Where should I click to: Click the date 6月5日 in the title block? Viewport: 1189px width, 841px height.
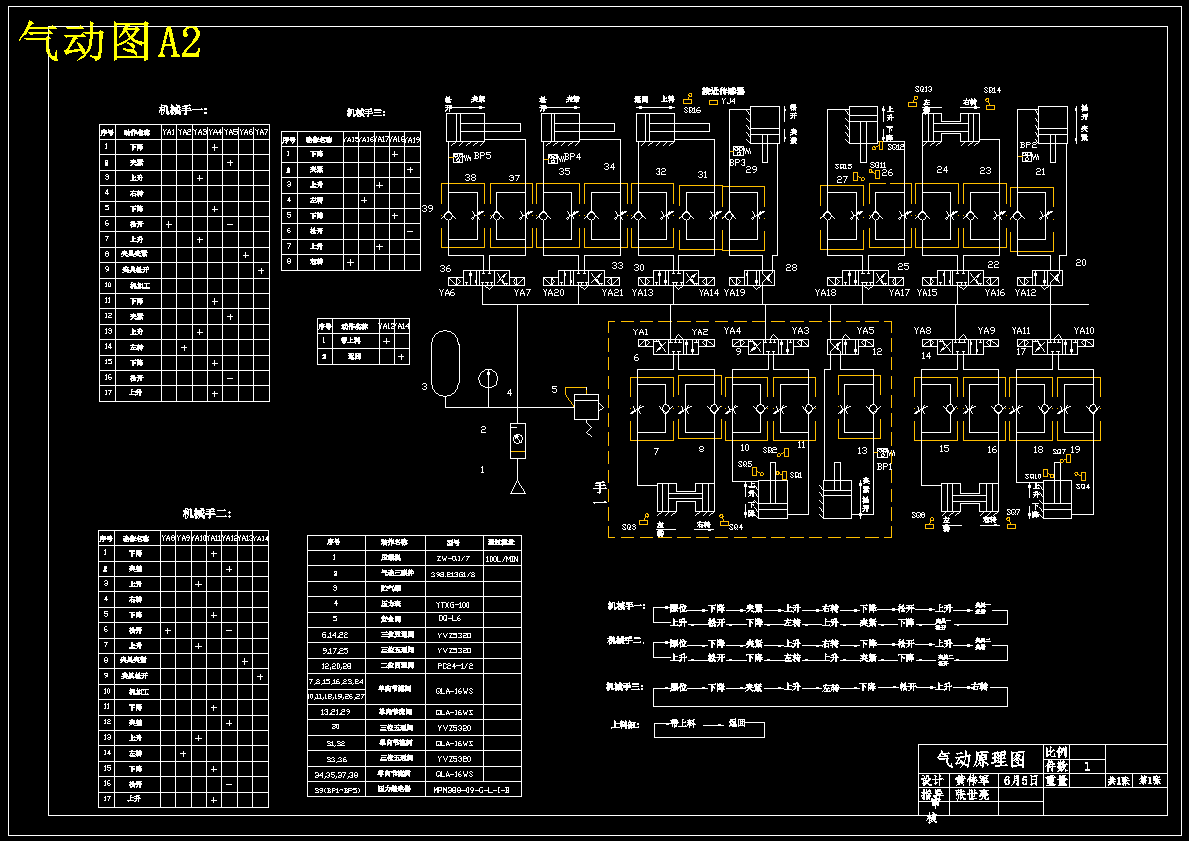coord(1020,780)
